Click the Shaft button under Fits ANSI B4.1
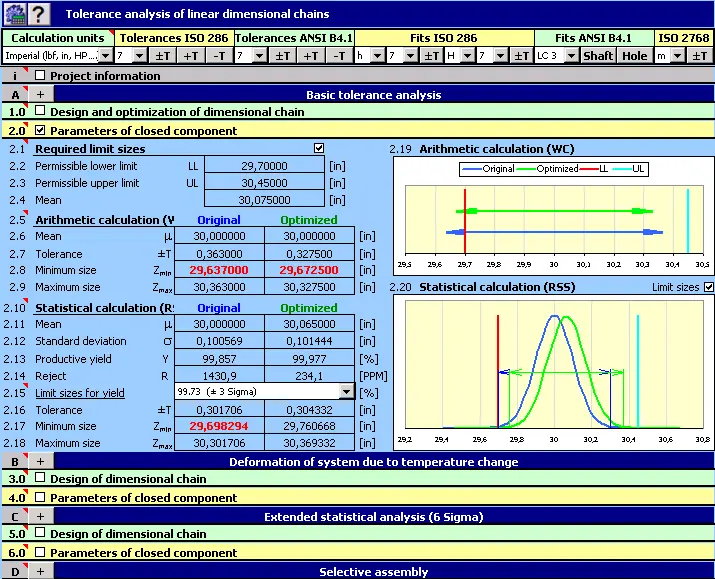The width and height of the screenshot is (715, 579). tap(598, 56)
